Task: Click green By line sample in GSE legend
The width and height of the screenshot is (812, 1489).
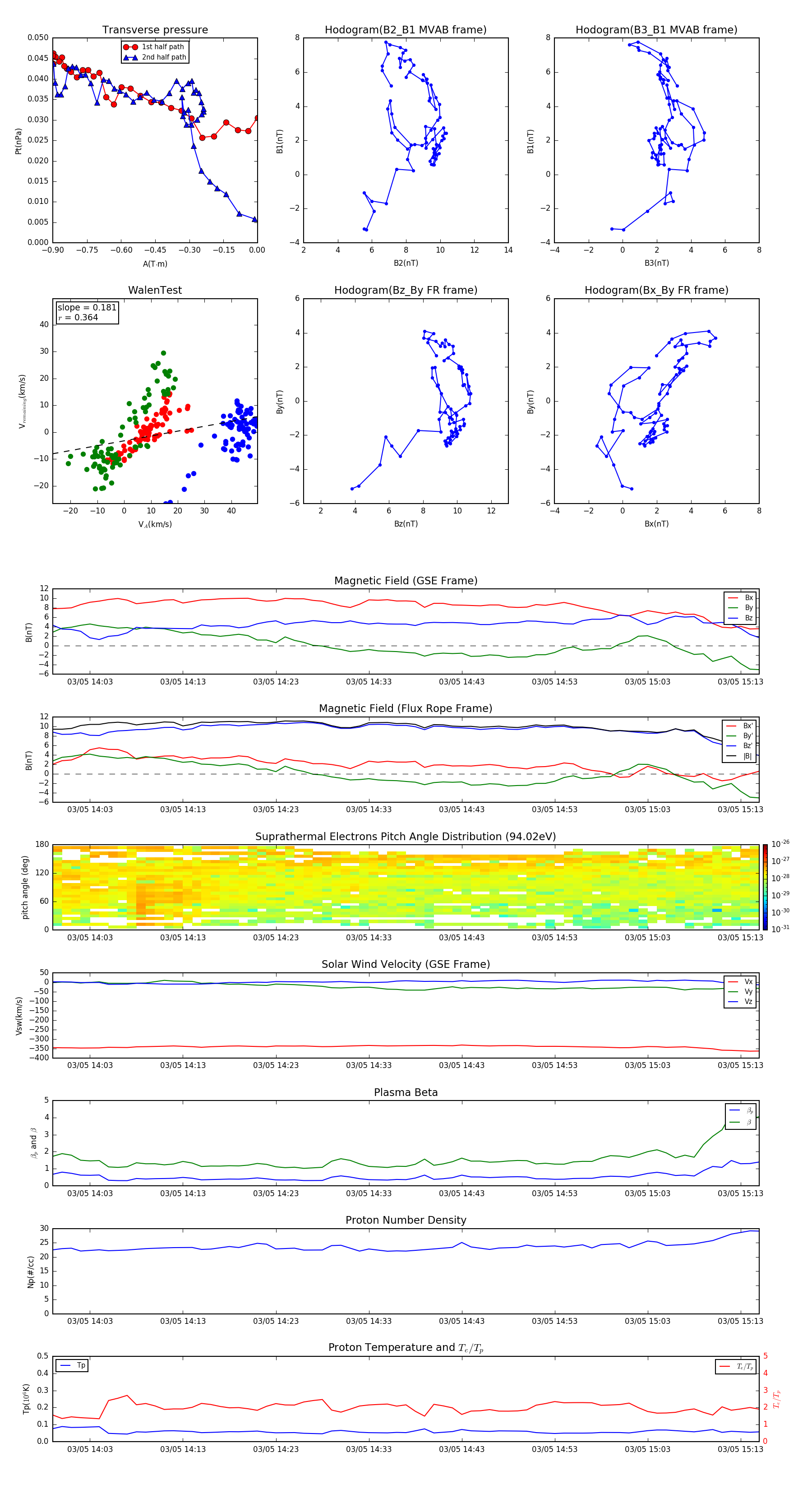Action: [733, 608]
